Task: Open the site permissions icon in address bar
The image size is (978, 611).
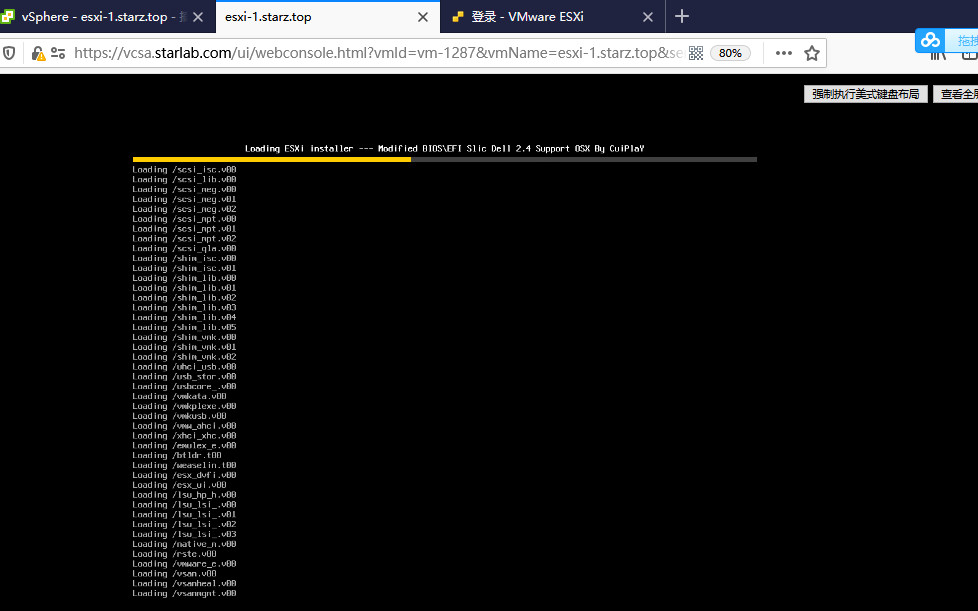Action: click(x=58, y=53)
